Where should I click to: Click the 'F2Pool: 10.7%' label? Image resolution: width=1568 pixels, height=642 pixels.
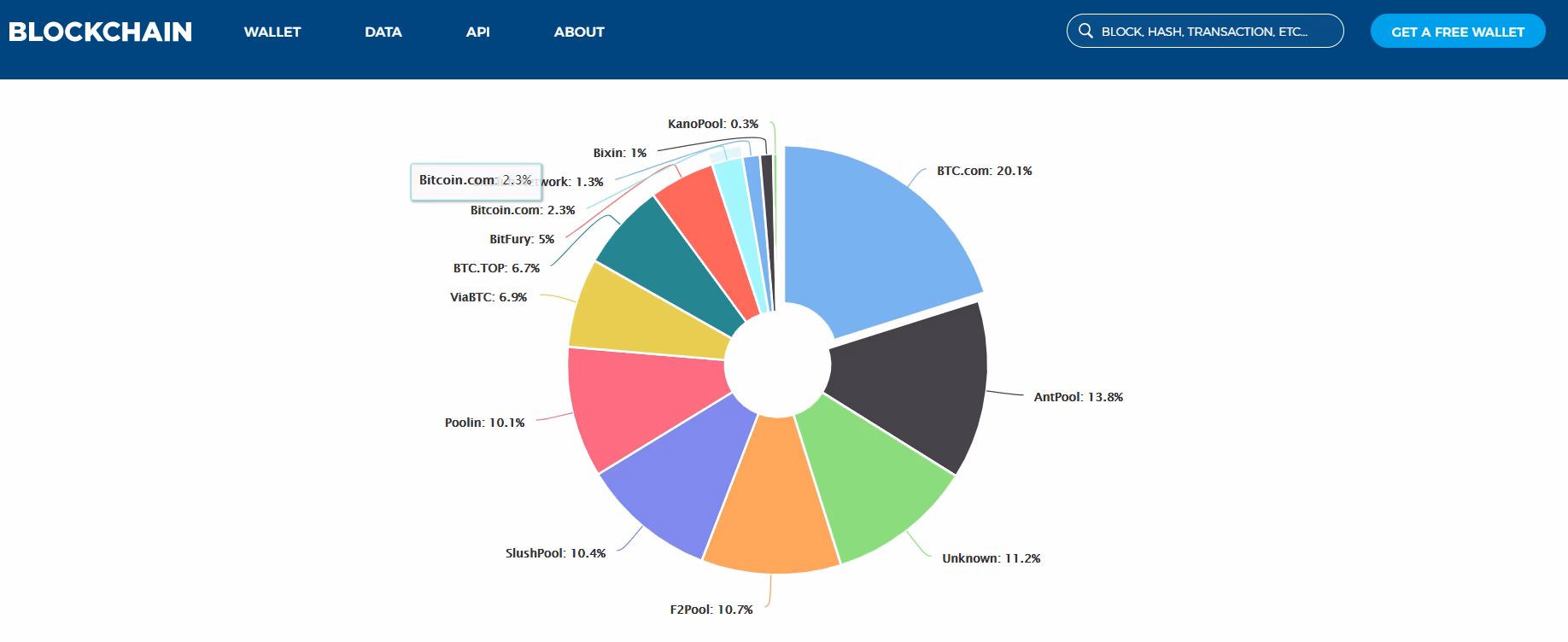pos(711,610)
